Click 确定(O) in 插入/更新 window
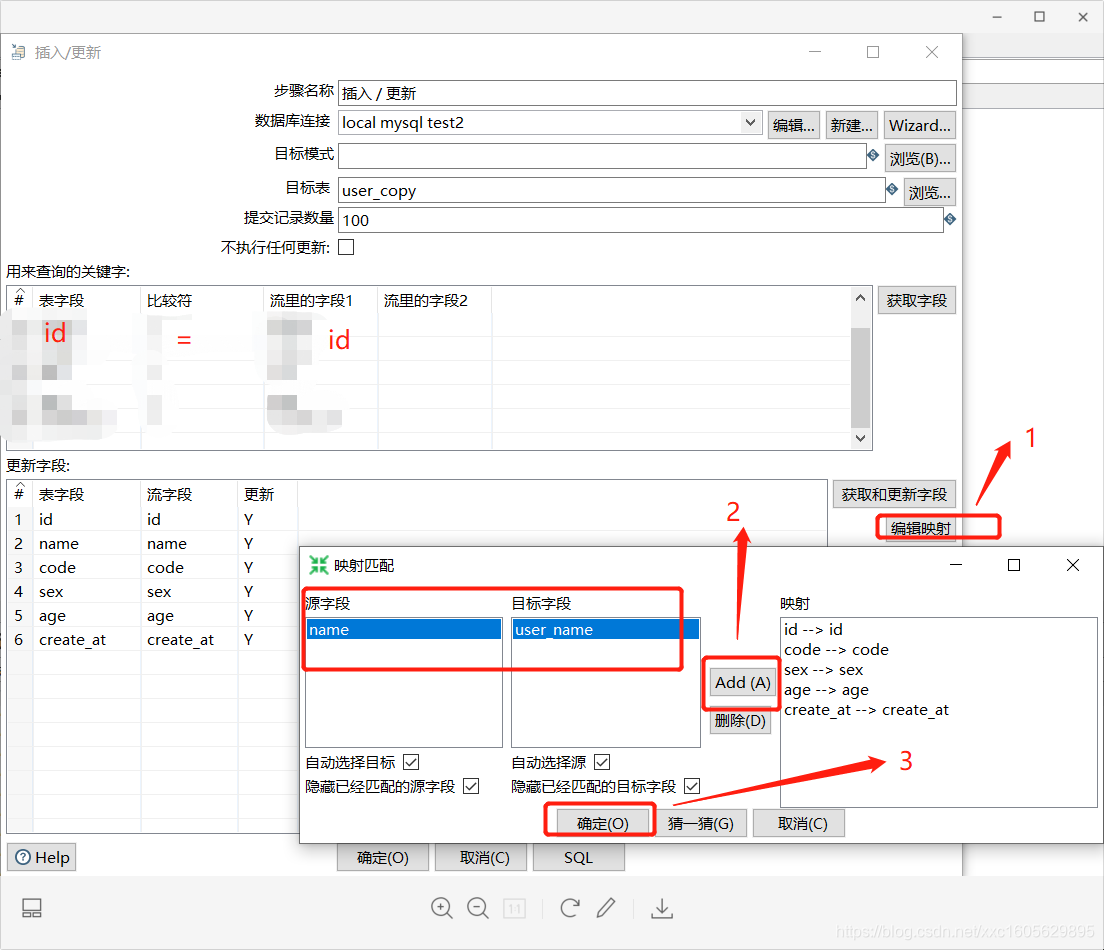Image resolution: width=1104 pixels, height=950 pixels. [382, 858]
